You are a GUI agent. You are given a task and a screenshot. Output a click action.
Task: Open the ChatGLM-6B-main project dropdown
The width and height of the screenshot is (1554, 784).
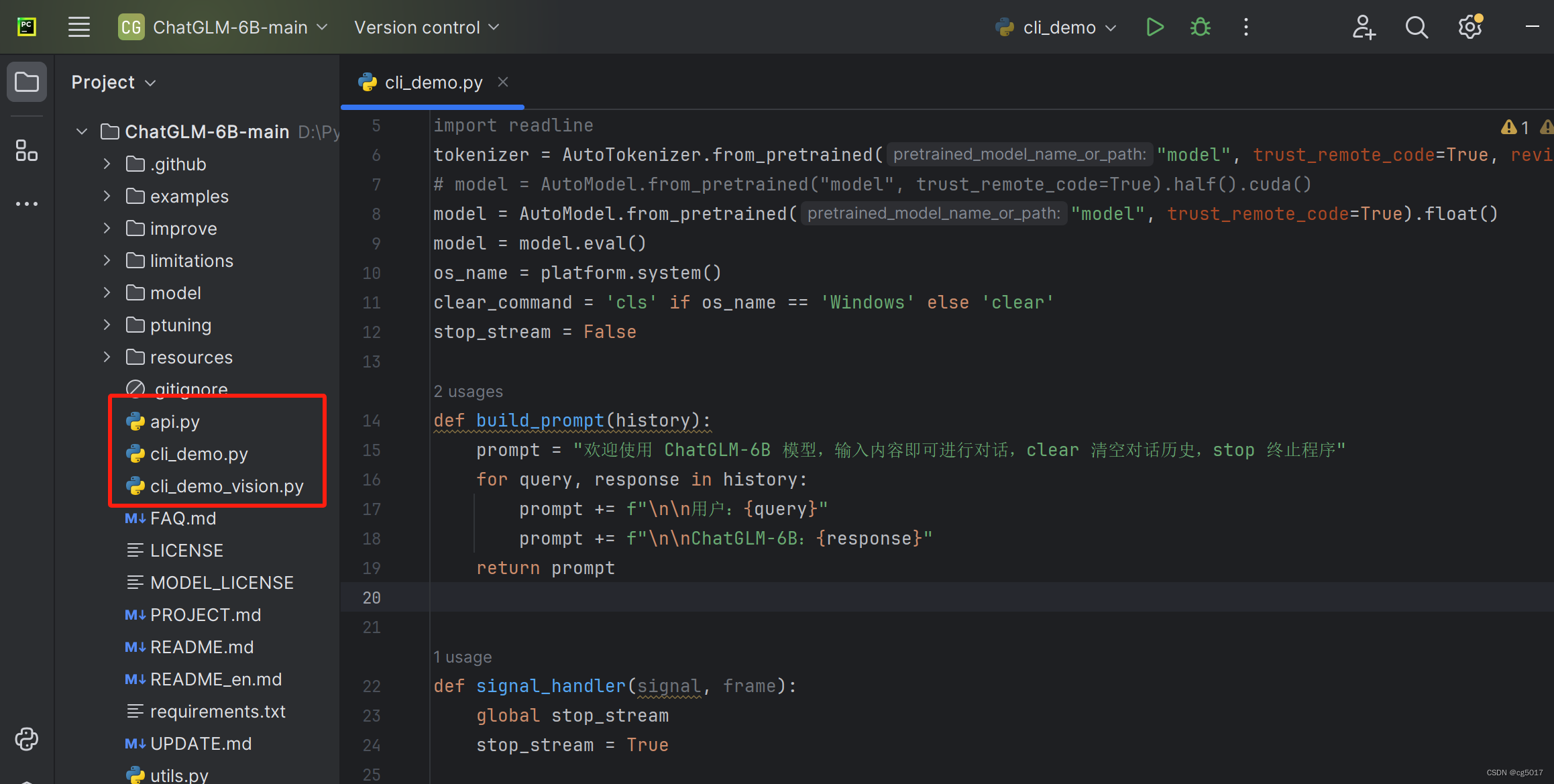[x=223, y=27]
